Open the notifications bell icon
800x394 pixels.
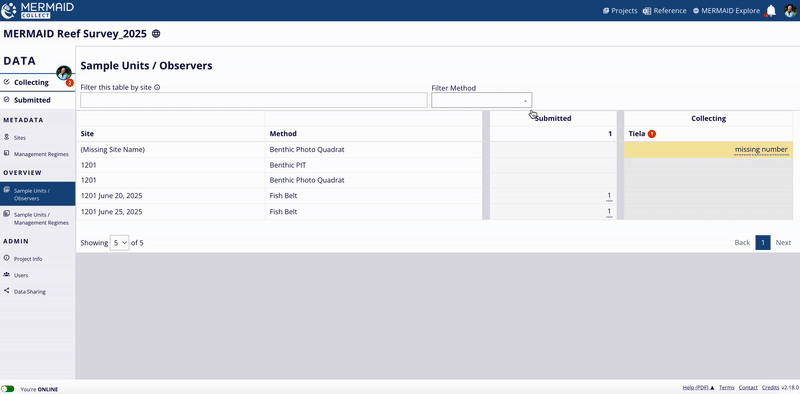(771, 11)
